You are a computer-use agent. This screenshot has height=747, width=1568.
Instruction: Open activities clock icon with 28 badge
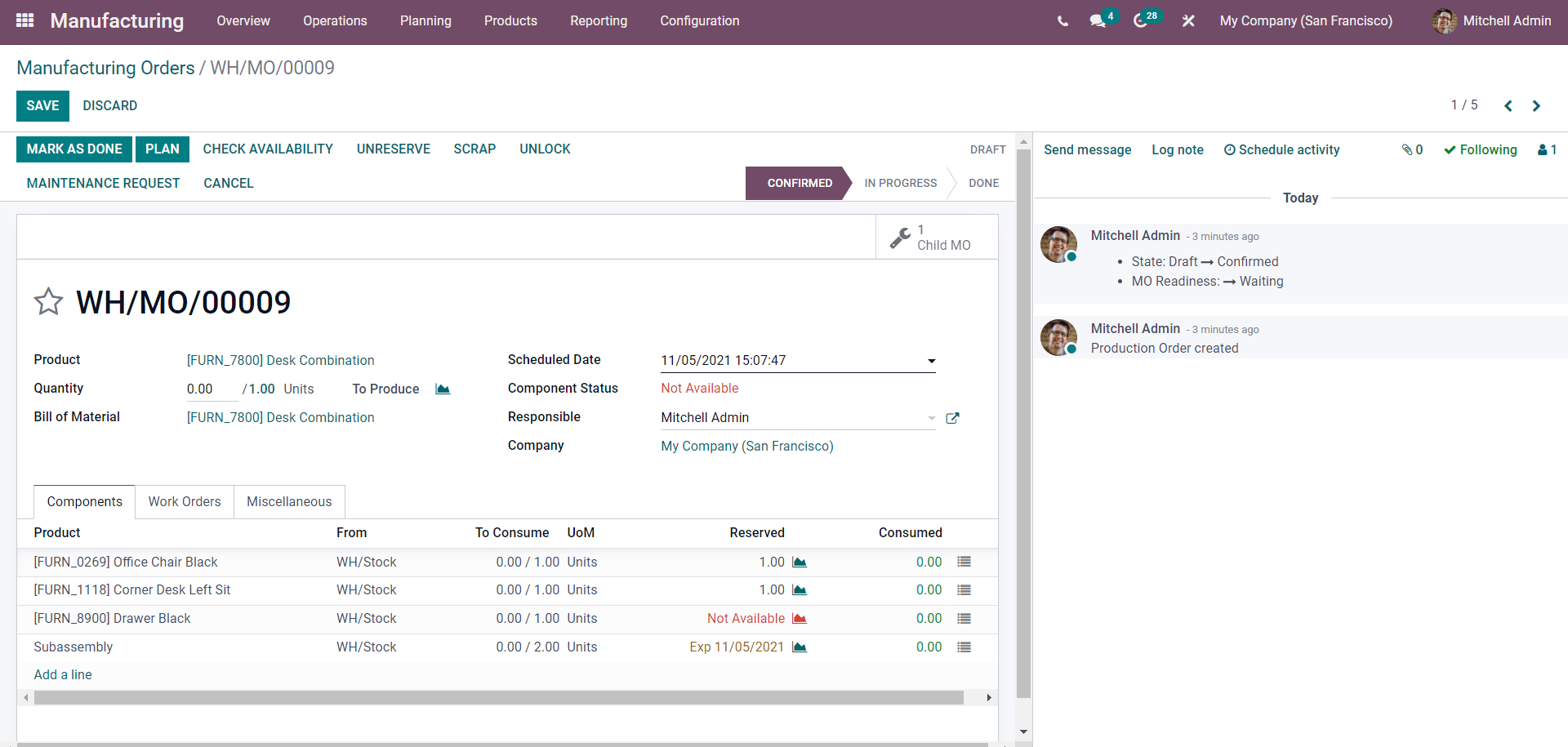(x=1141, y=21)
